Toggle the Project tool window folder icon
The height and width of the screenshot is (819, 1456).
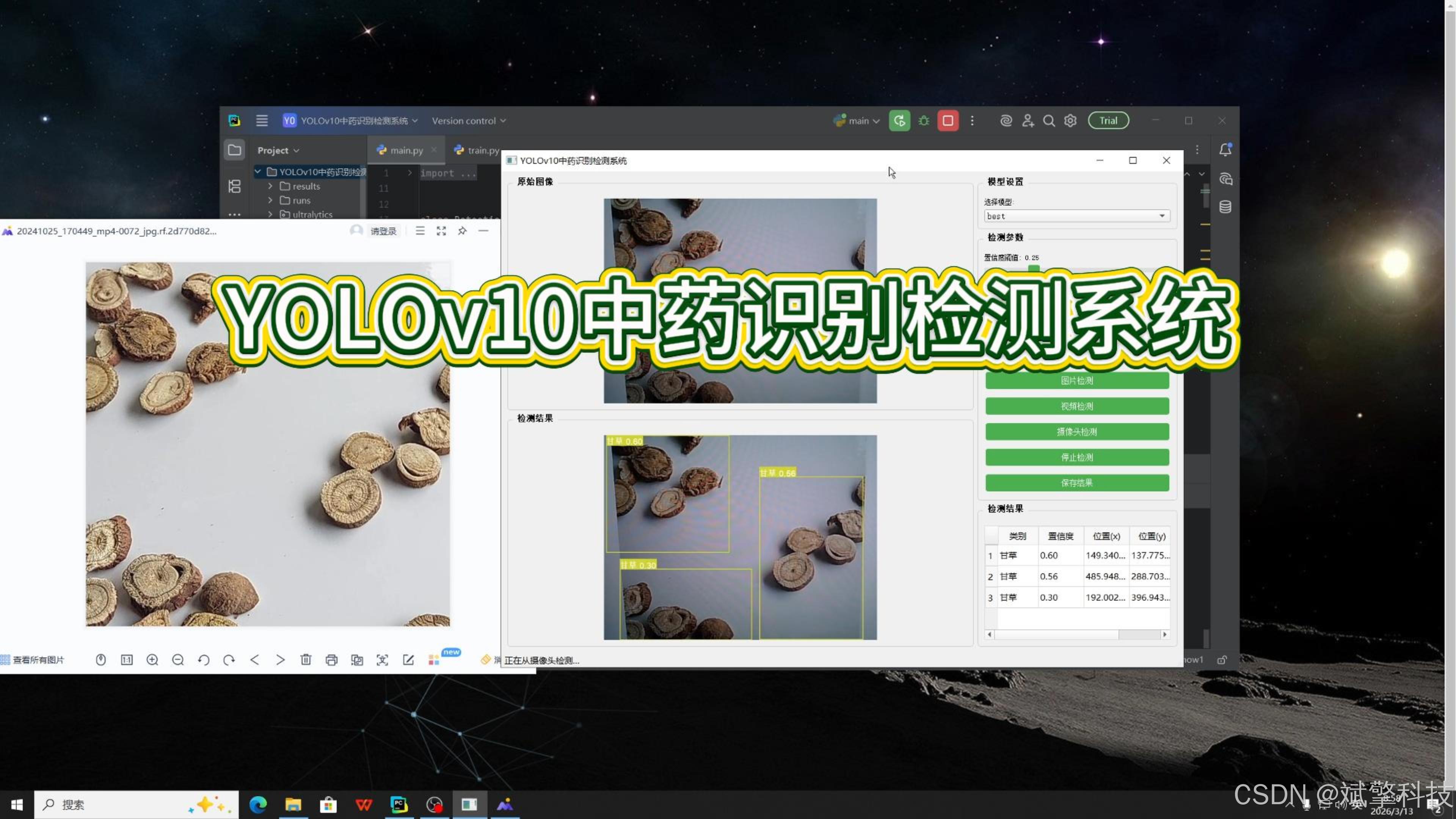(234, 150)
